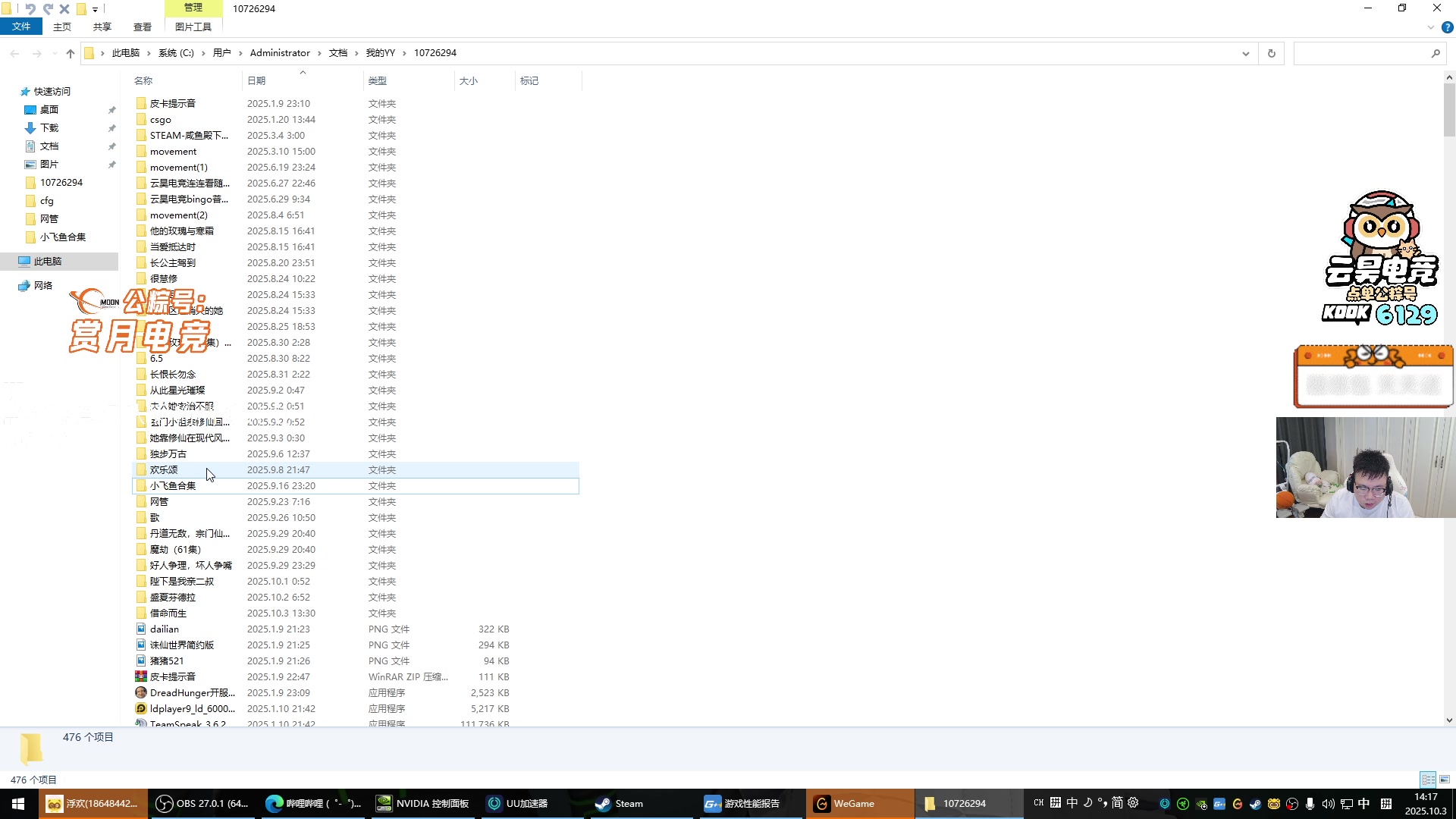The image size is (1456, 819).
Task: Click the undo icon in quick access toolbar
Action: pos(30,9)
